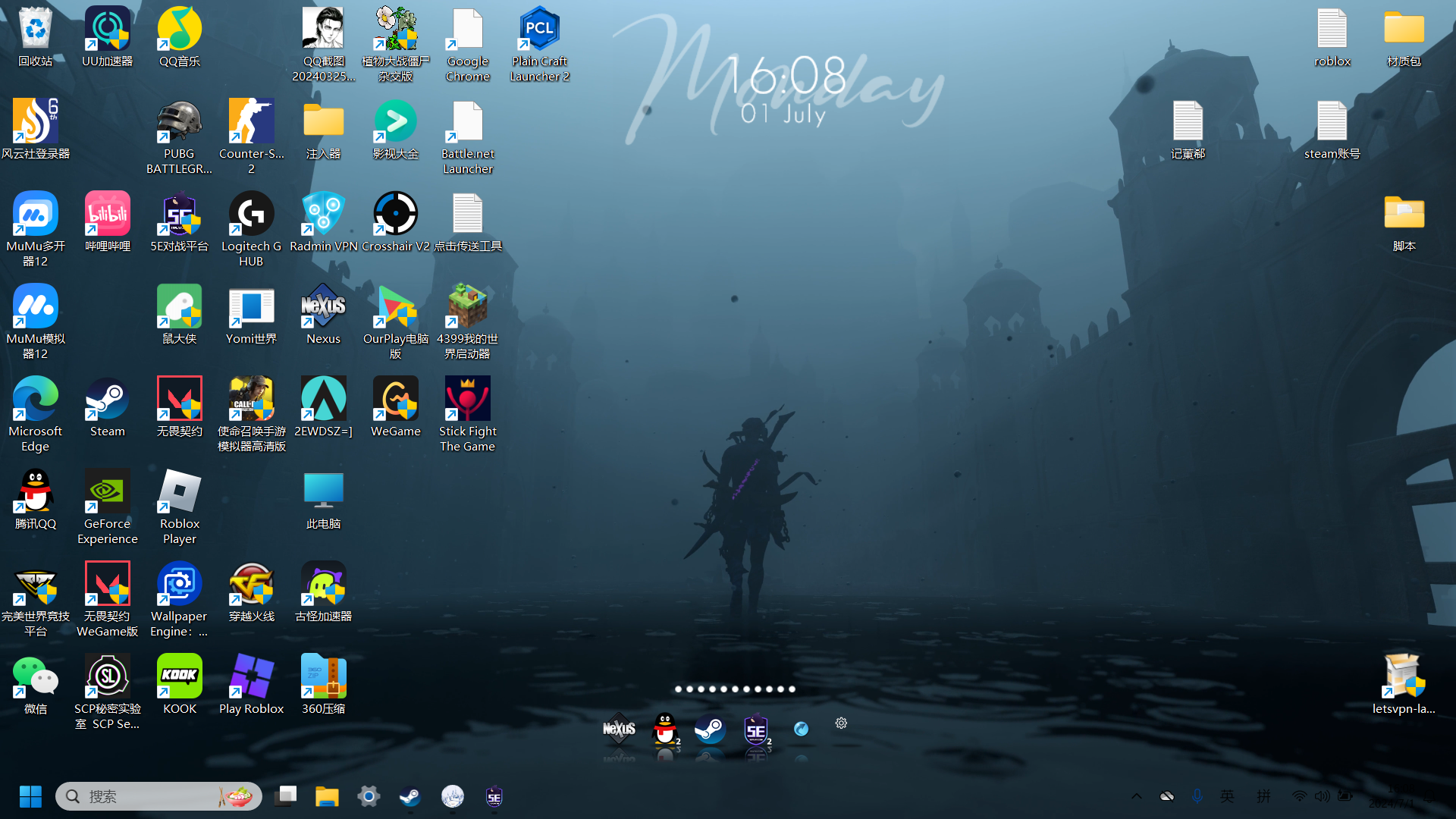Select the MuMu模拟器12 shortcut
The height and width of the screenshot is (819, 1456).
(36, 322)
